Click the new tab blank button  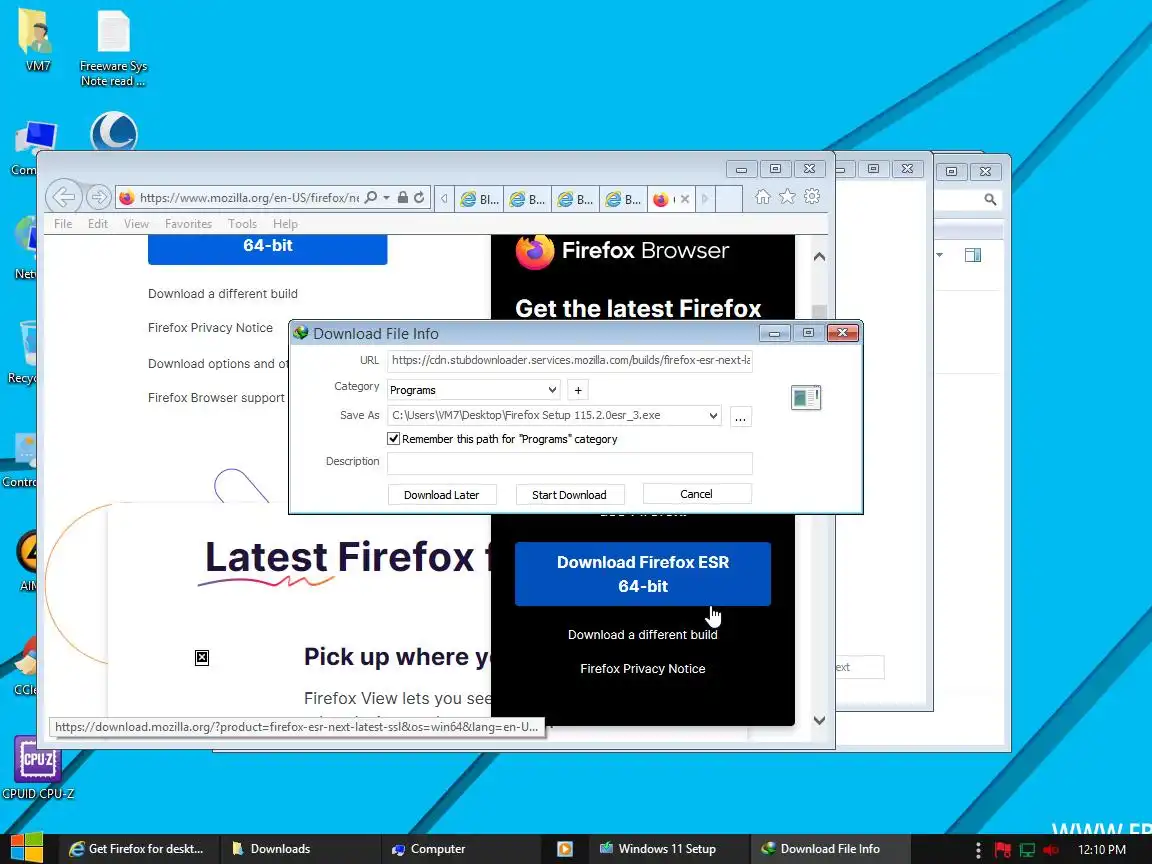[728, 198]
